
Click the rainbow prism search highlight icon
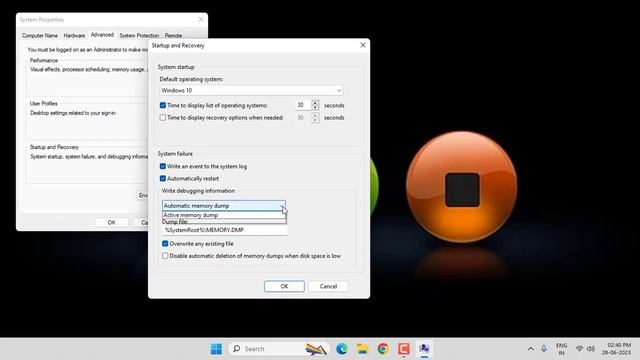(x=316, y=349)
